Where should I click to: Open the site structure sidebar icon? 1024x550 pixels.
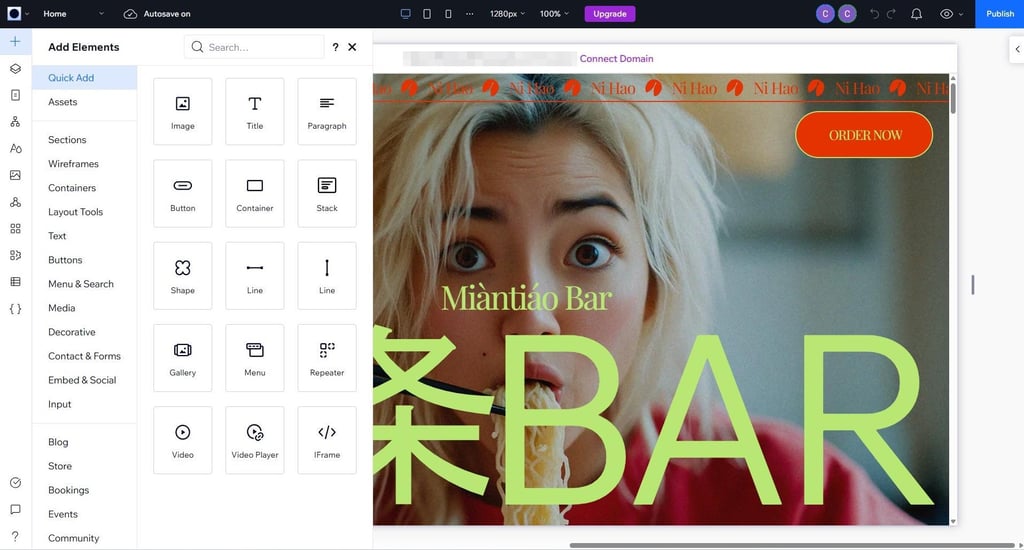[x=16, y=121]
